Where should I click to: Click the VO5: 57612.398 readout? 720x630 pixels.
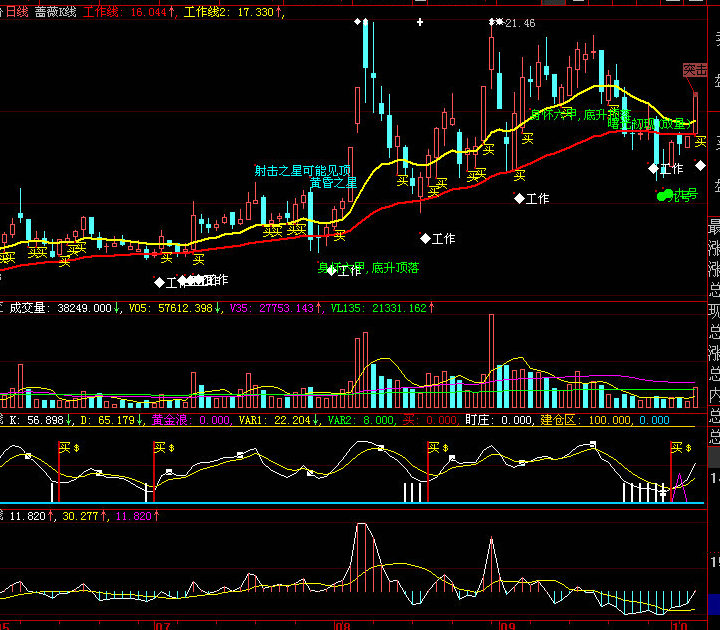pyautogui.click(x=174, y=308)
